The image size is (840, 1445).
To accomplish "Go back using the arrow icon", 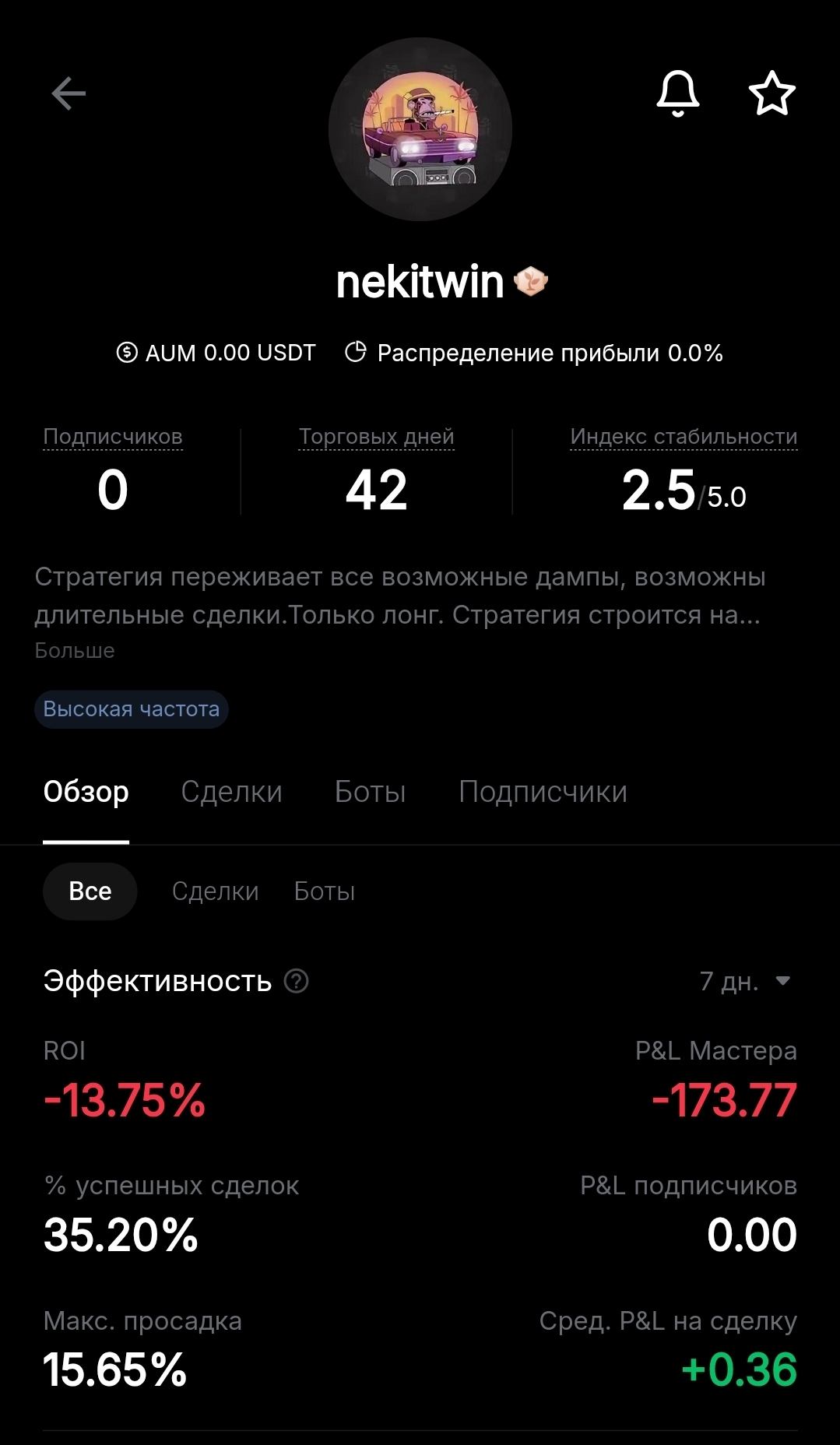I will click(x=69, y=94).
